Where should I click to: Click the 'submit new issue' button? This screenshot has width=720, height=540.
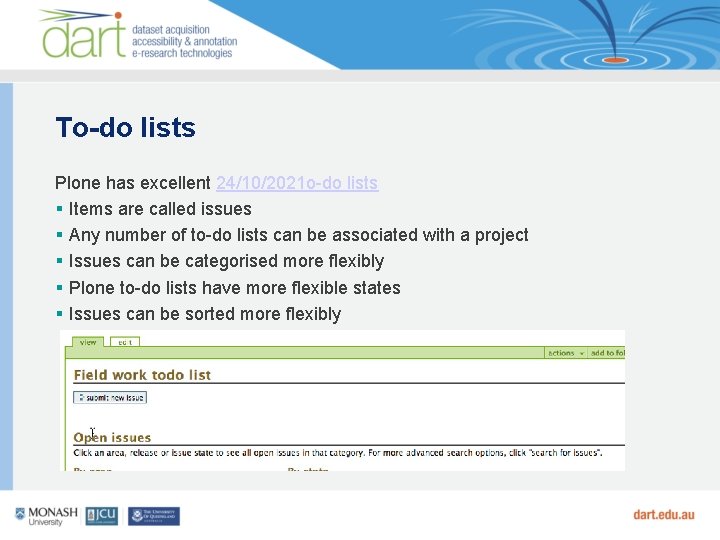(x=110, y=397)
